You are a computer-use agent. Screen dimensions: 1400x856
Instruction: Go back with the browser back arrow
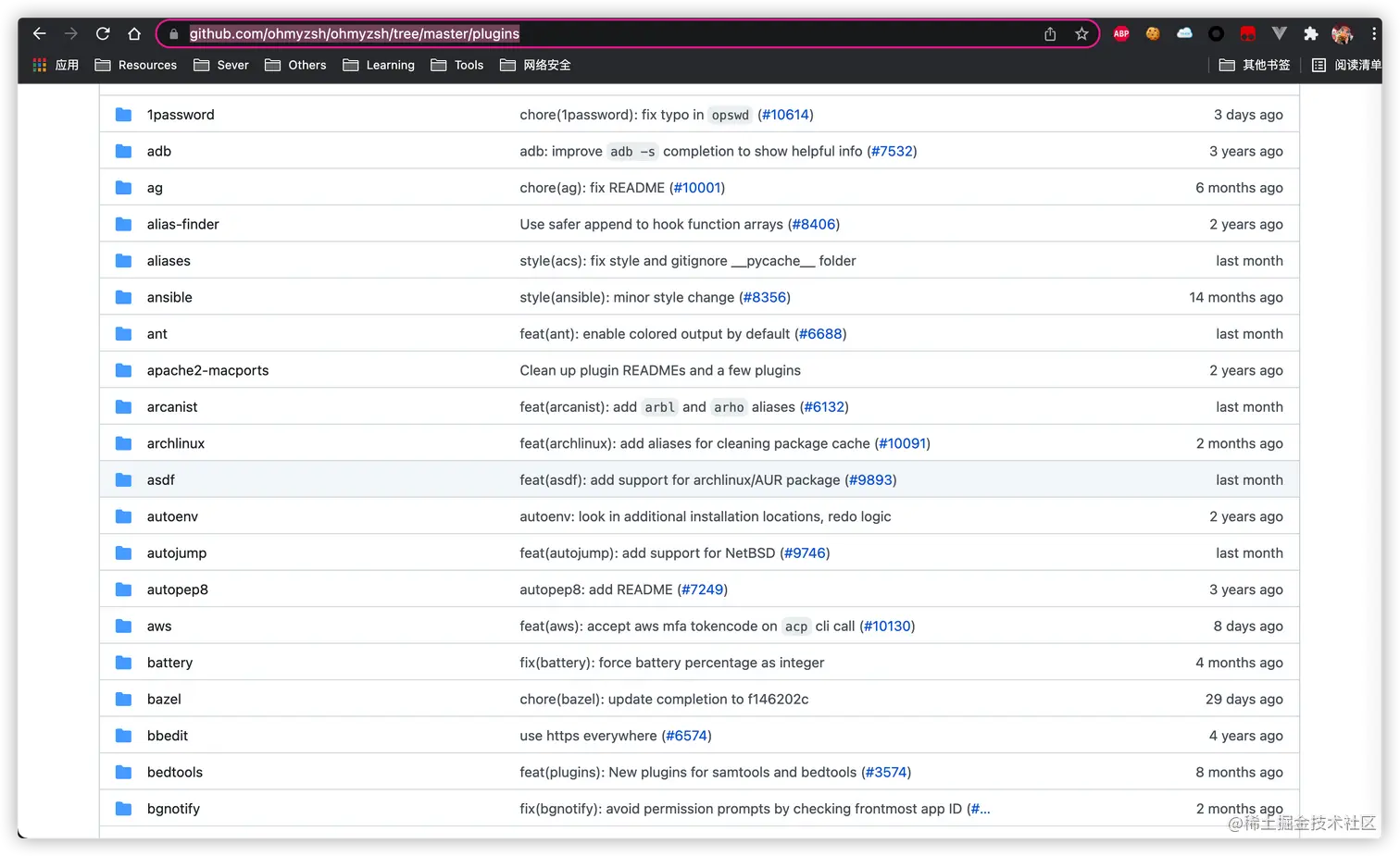pyautogui.click(x=39, y=34)
